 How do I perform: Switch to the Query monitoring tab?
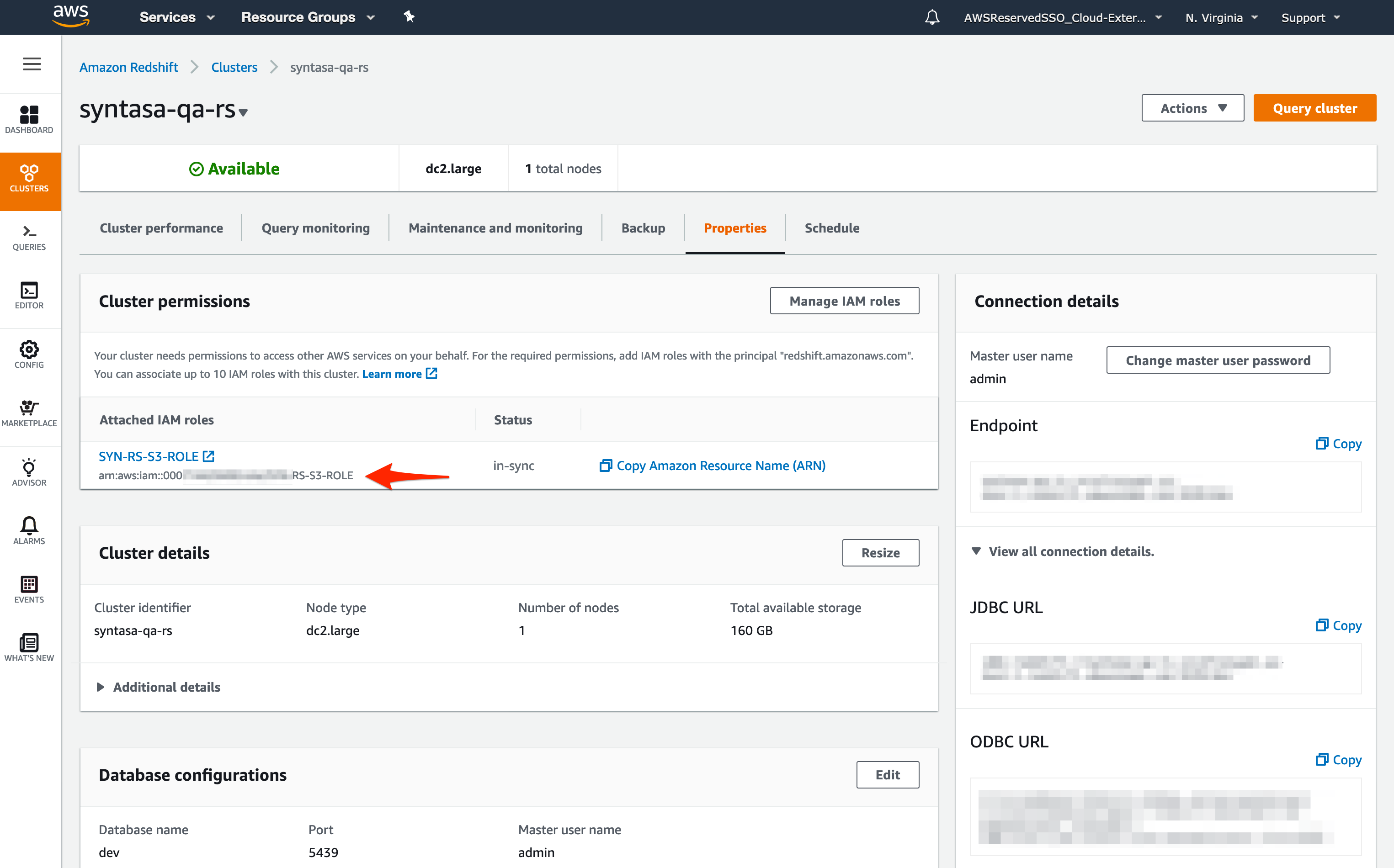pyautogui.click(x=315, y=228)
